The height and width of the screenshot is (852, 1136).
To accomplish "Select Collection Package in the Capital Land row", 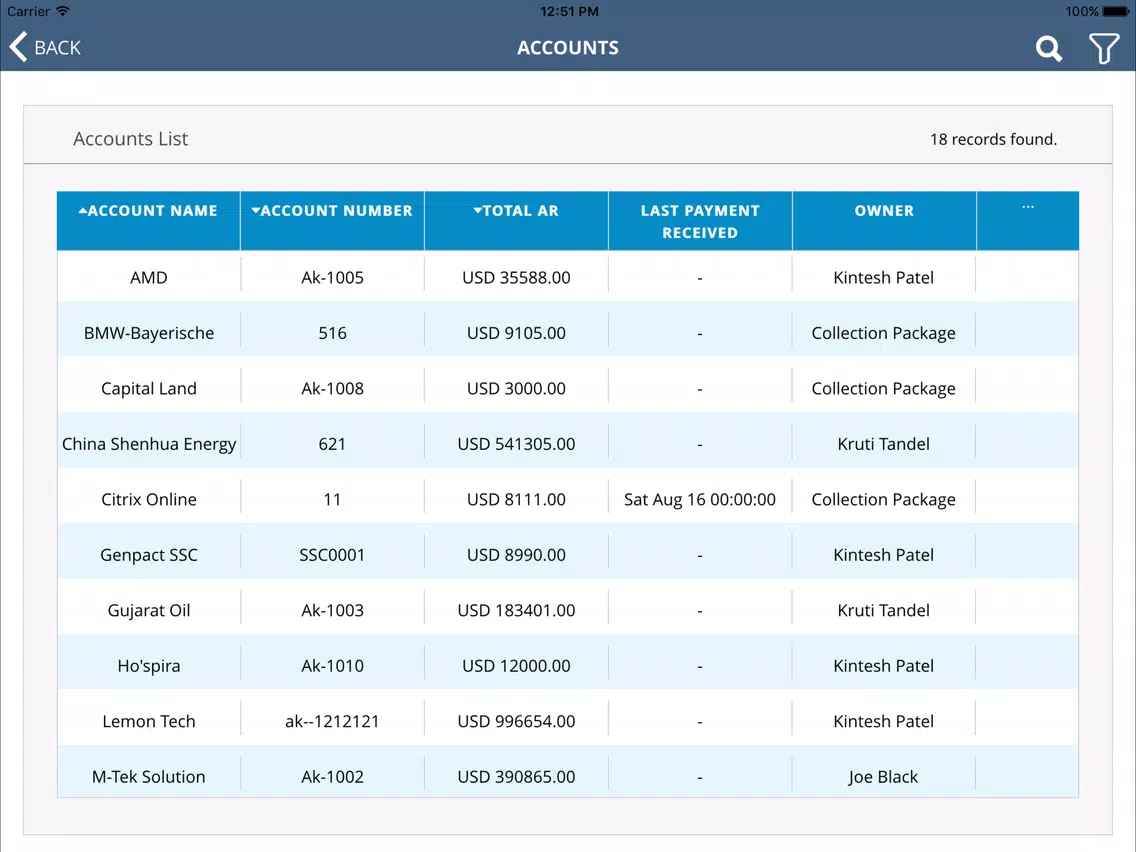I will coord(883,389).
